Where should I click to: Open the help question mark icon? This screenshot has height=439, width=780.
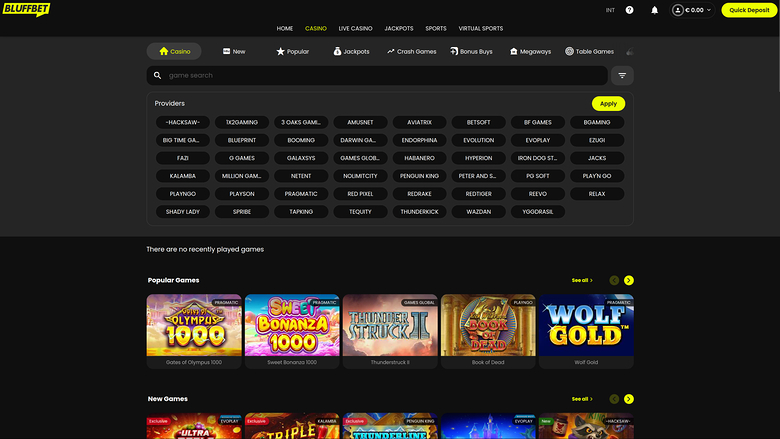(x=629, y=10)
